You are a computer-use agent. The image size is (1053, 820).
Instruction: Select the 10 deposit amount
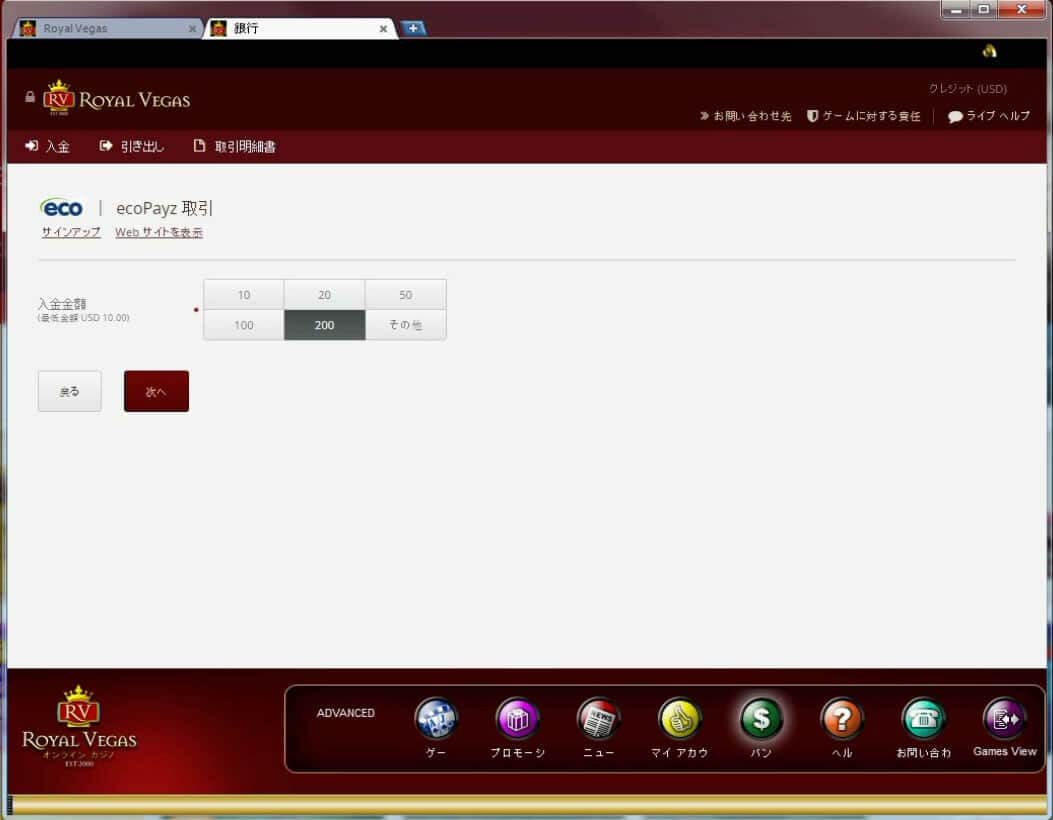(x=244, y=295)
